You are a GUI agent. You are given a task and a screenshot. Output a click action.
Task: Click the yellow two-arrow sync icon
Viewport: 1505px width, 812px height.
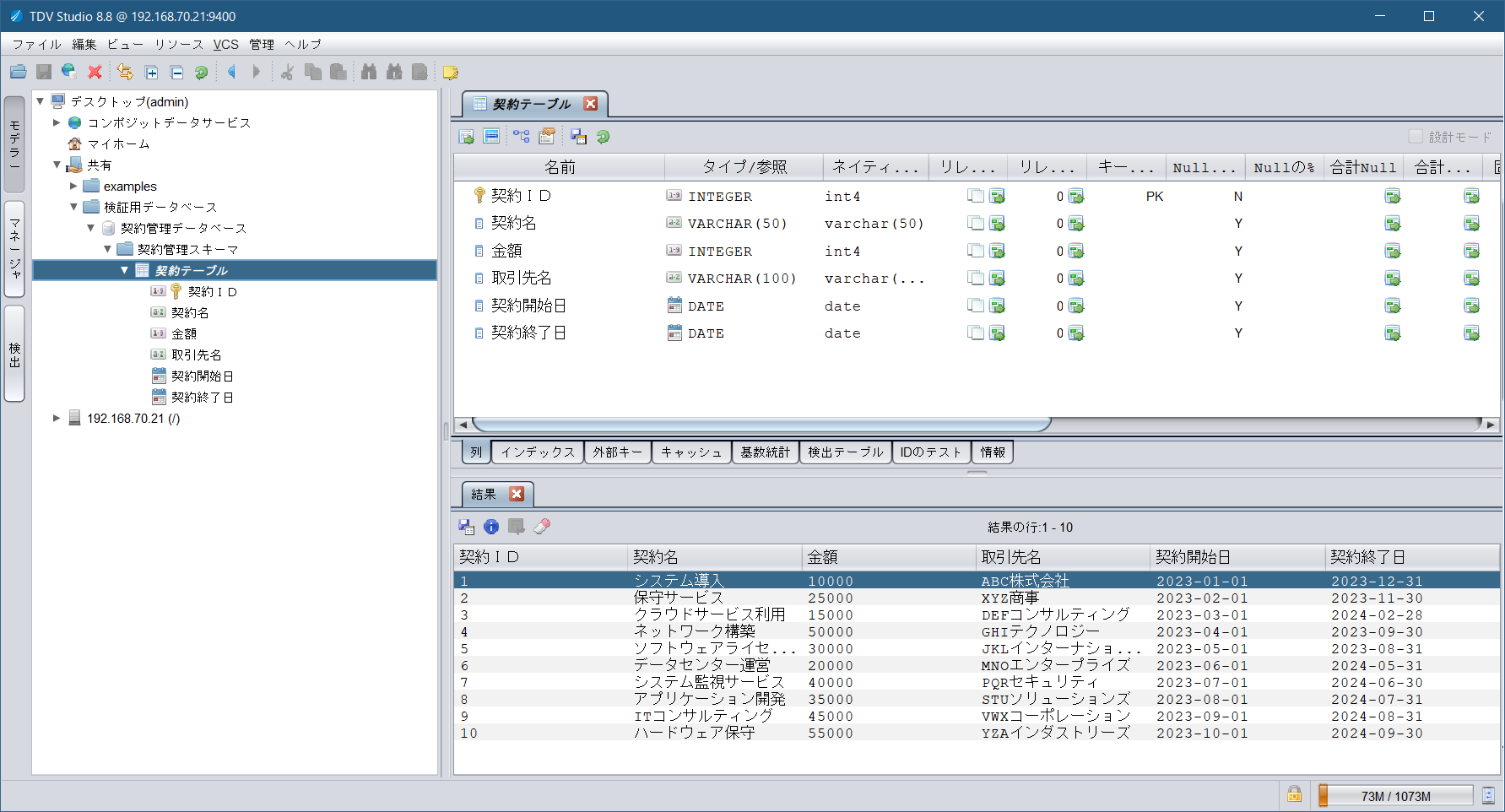(x=125, y=73)
